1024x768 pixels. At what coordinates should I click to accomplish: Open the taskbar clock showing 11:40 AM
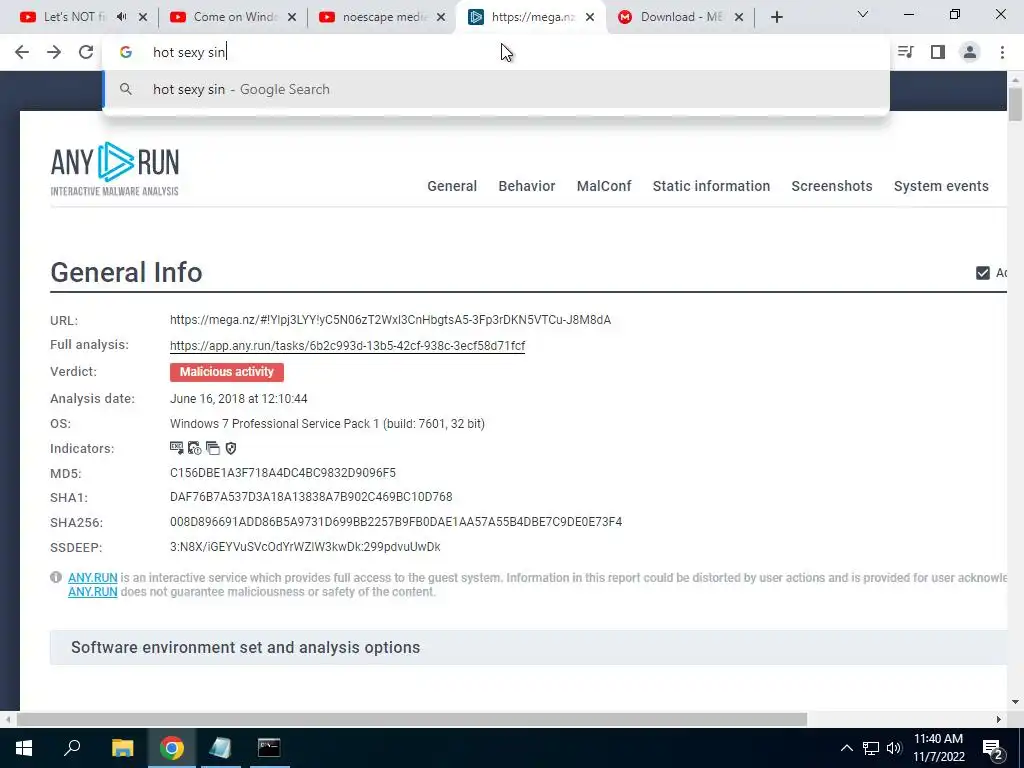click(x=938, y=748)
